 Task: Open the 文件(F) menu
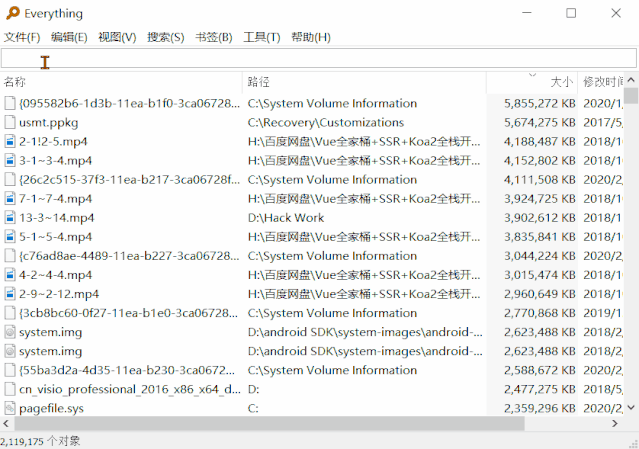pyautogui.click(x=22, y=37)
